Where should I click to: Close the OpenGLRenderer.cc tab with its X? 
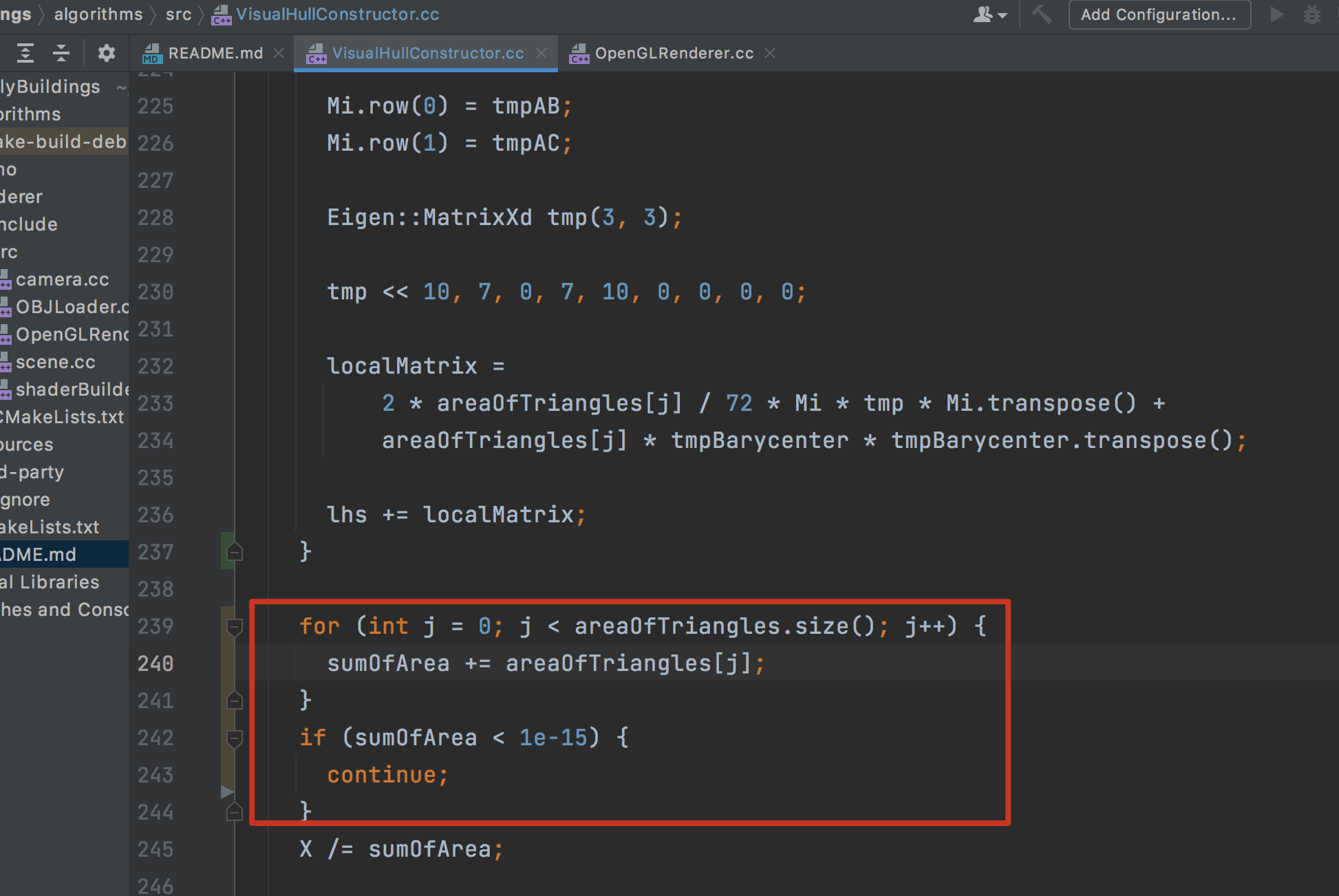(x=769, y=53)
